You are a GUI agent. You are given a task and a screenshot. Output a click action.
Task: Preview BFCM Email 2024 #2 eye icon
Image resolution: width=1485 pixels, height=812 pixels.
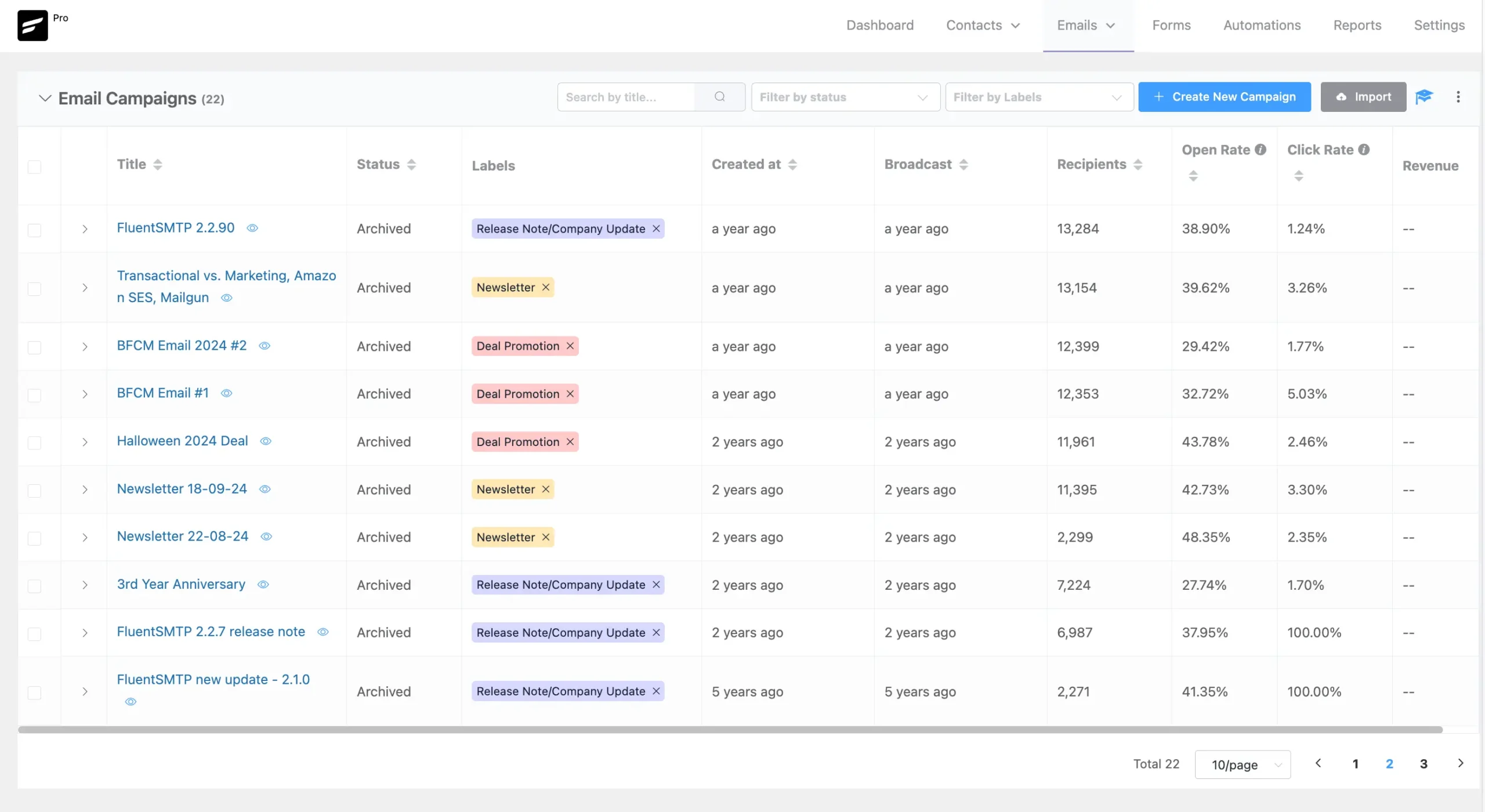265,346
